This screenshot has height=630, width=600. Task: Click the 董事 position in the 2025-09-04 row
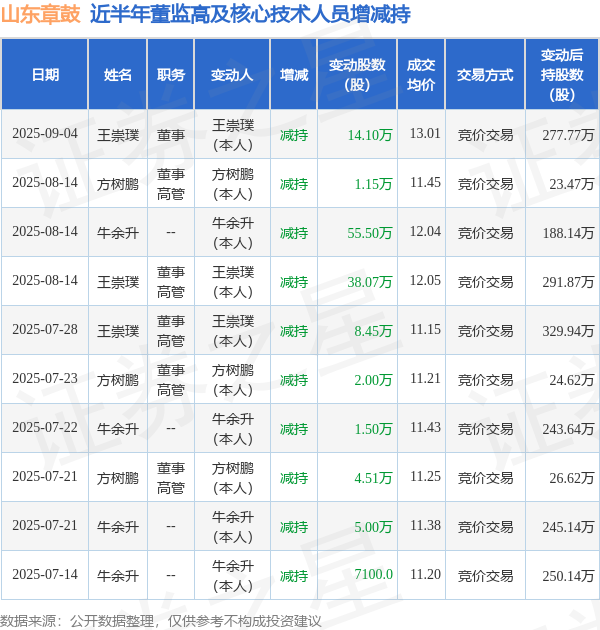171,135
